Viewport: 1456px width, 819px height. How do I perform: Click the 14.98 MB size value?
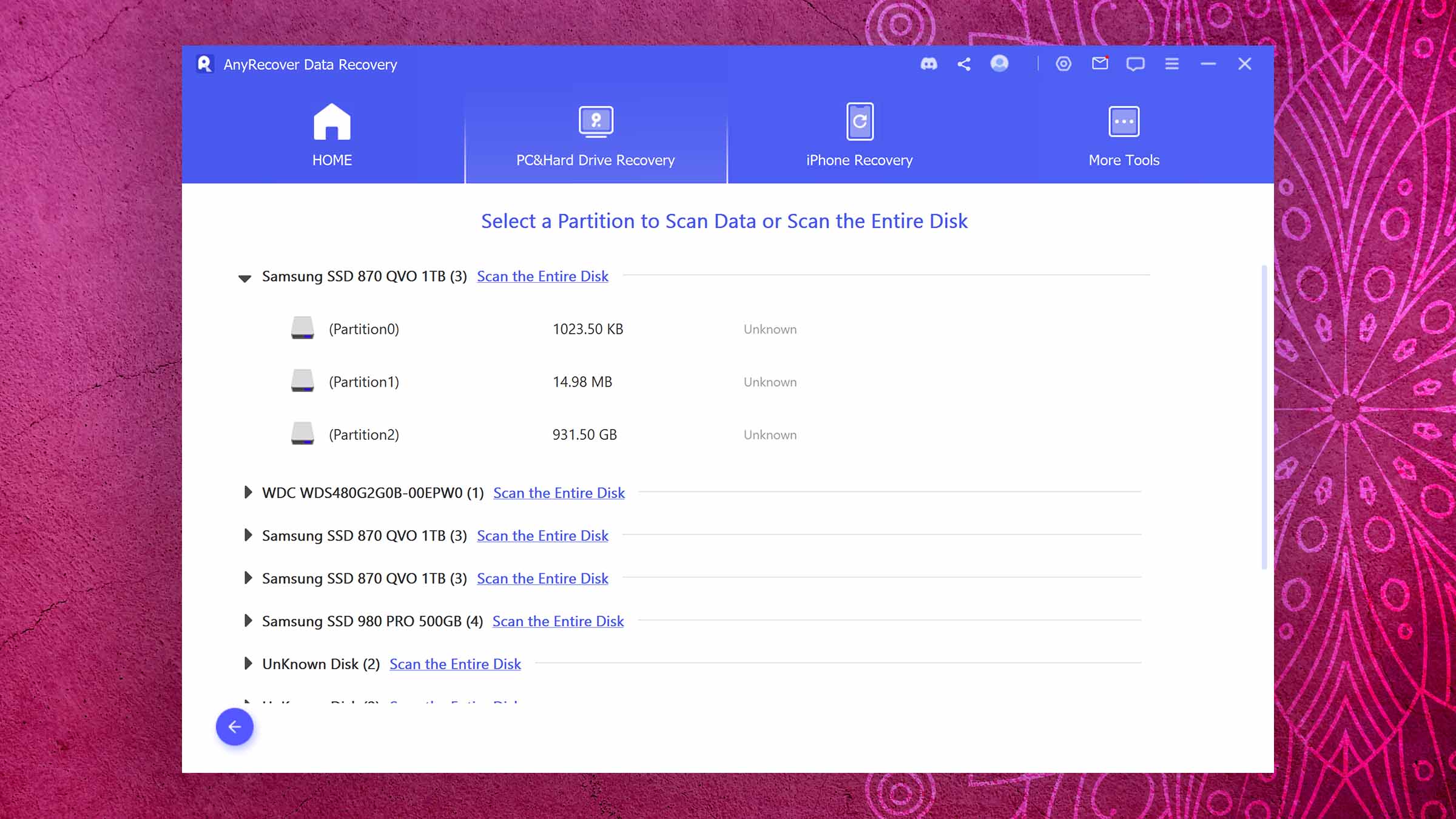582,382
